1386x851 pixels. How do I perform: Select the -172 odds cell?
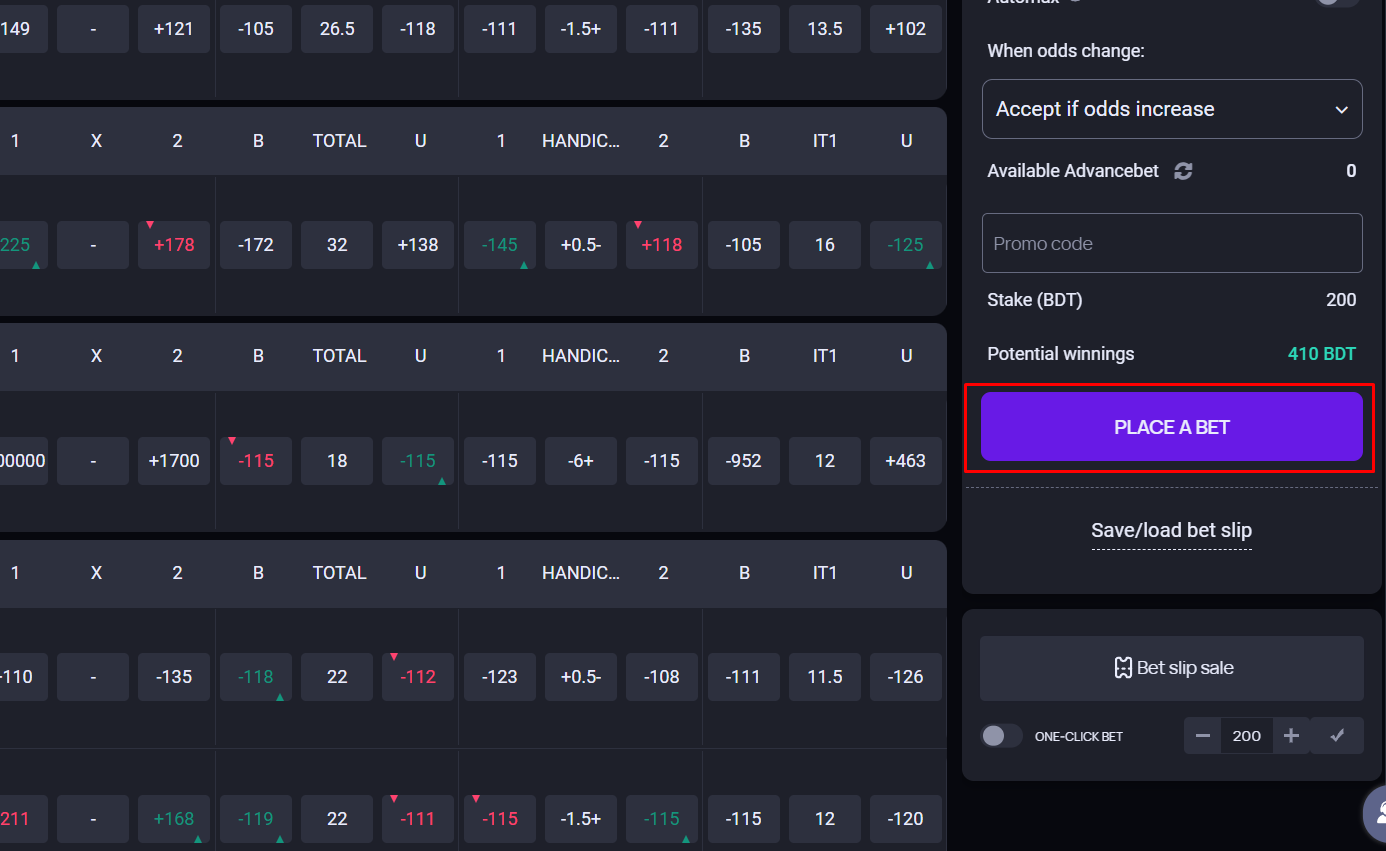256,245
